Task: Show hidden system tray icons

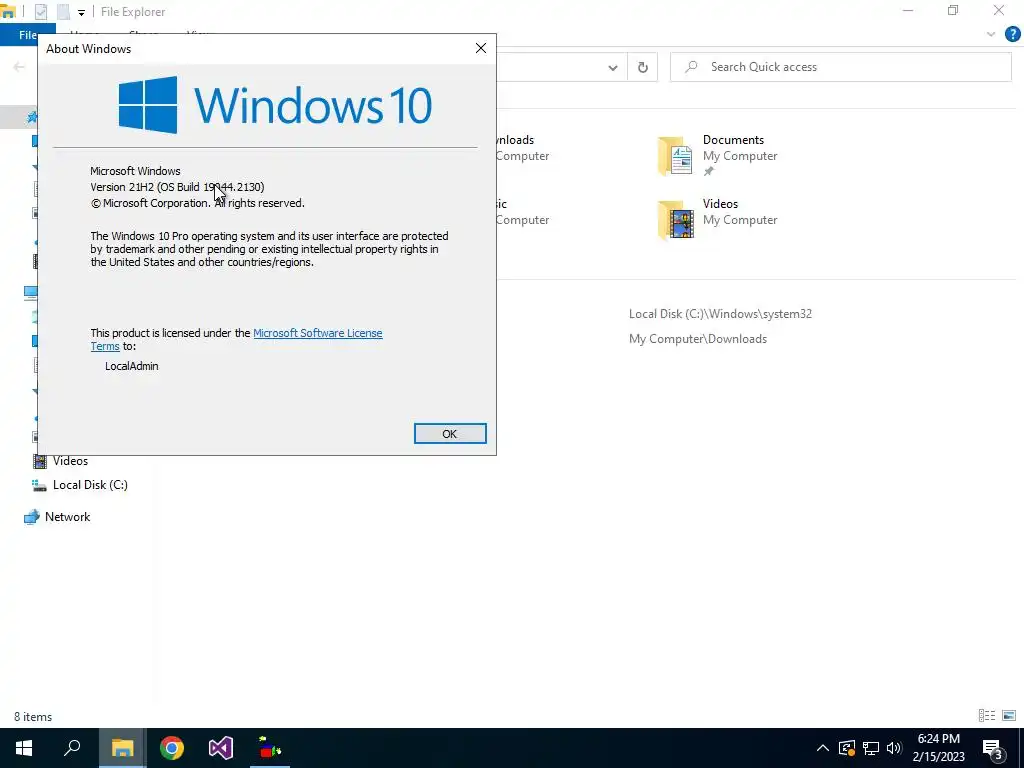Action: tap(823, 748)
